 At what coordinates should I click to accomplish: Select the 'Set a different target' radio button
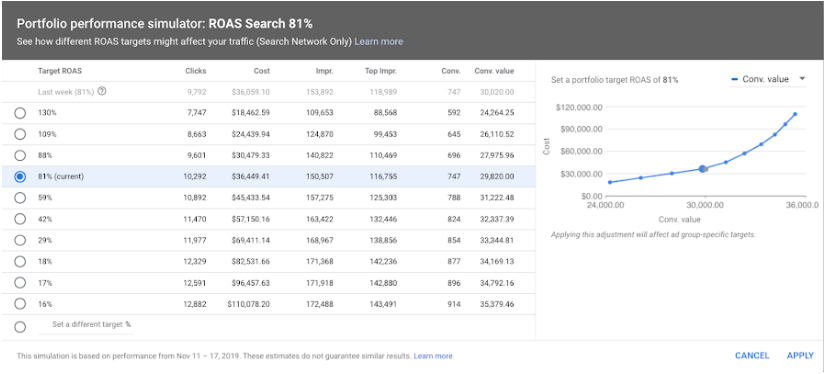tap(20, 327)
